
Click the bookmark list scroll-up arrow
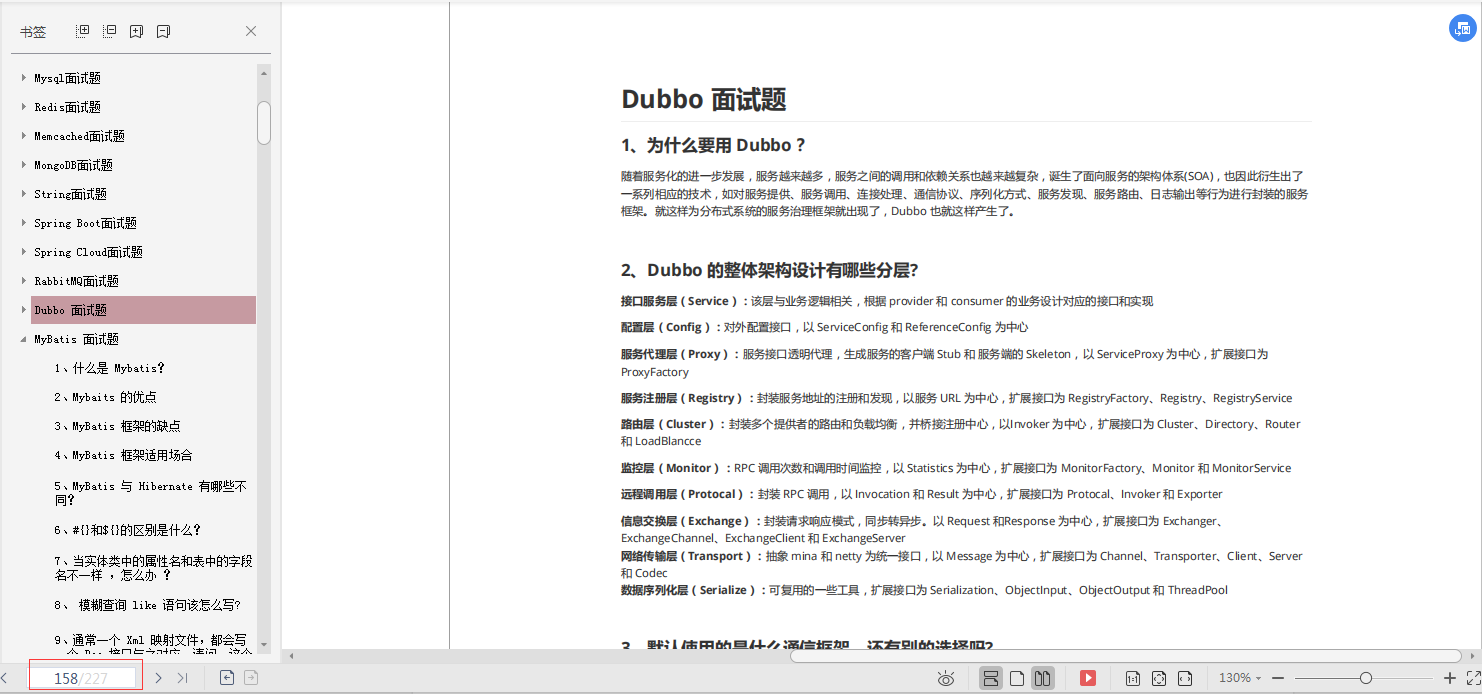tap(264, 72)
